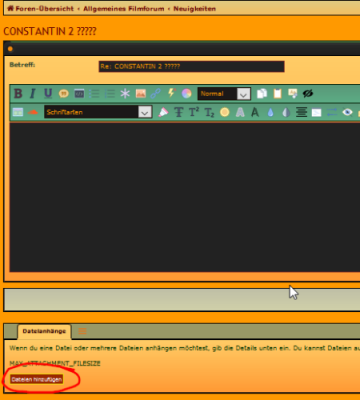Open the menu icon next to Dateianhänge
The height and width of the screenshot is (400, 360).
point(82,331)
